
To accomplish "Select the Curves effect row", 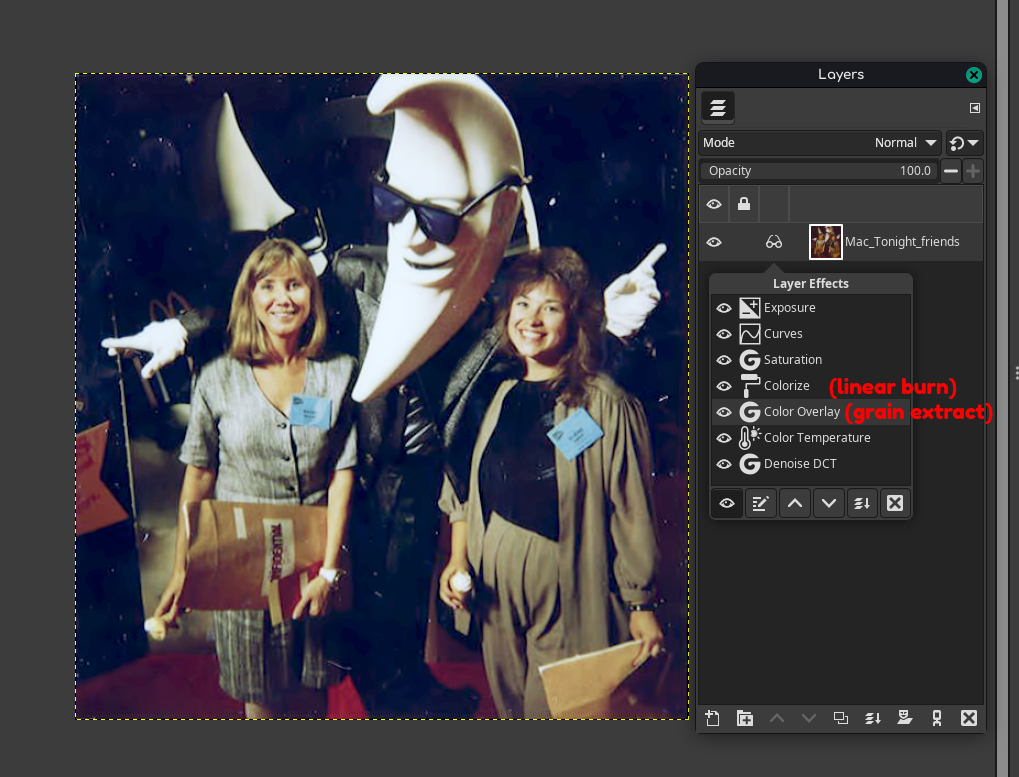I will (811, 334).
